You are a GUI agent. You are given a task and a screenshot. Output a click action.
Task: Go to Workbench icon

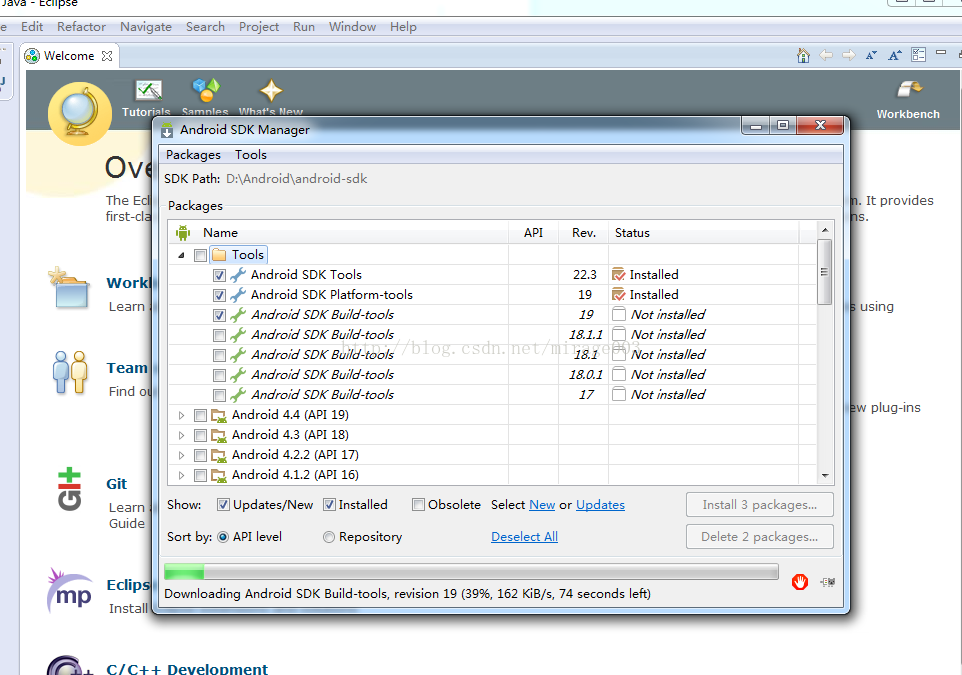(909, 89)
